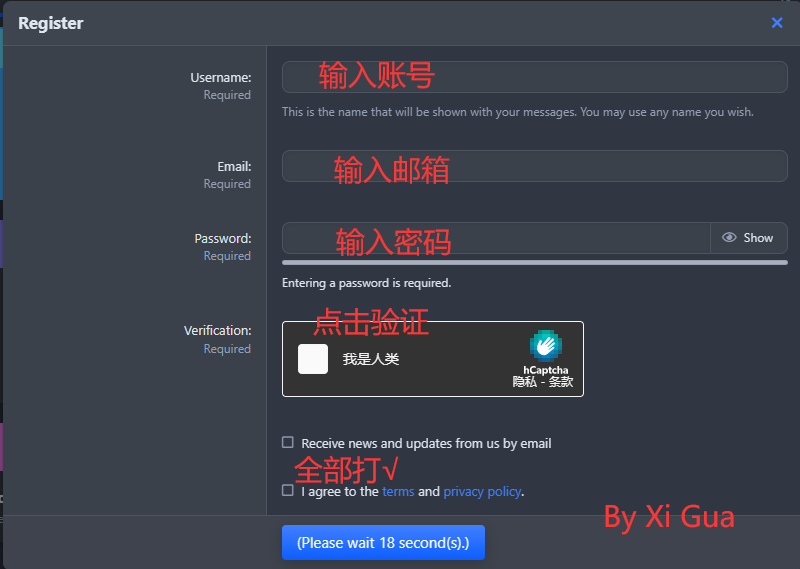Click the hCaptcha hand logo
Image resolution: width=800 pixels, height=569 pixels.
pyautogui.click(x=545, y=345)
